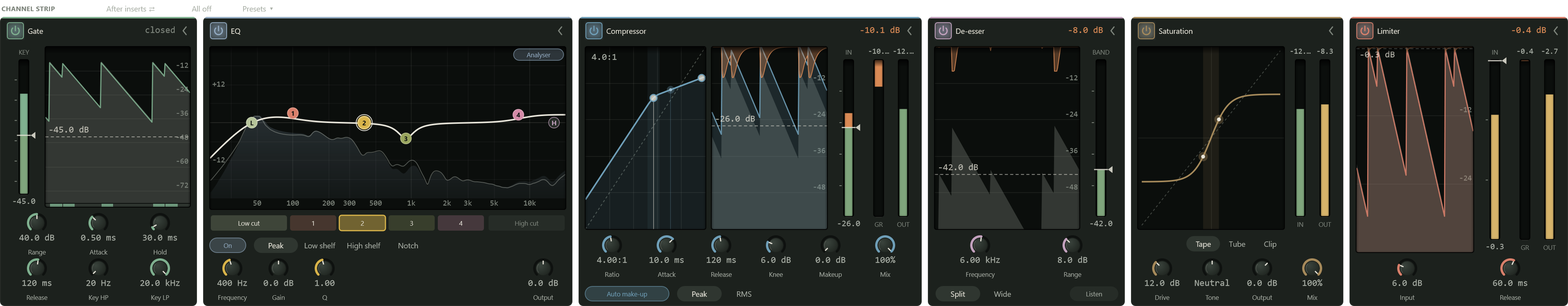Image resolution: width=1568 pixels, height=306 pixels.
Task: Click the yellow band 2 EQ node
Action: tap(364, 123)
